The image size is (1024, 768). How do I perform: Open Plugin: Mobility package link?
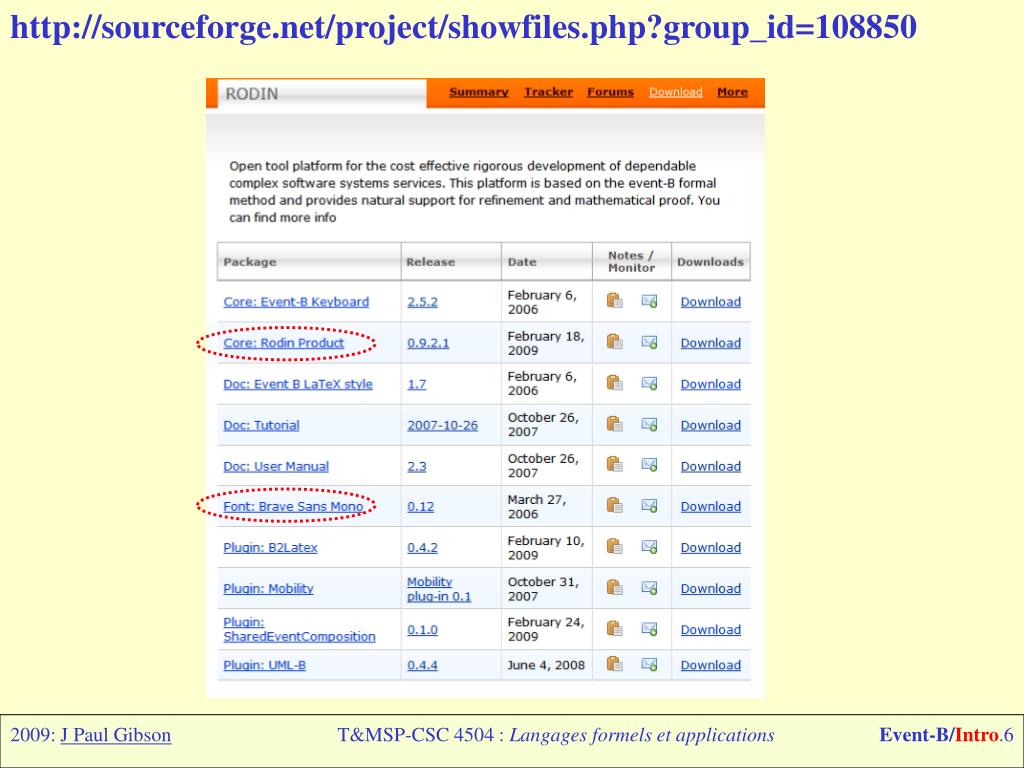click(268, 588)
